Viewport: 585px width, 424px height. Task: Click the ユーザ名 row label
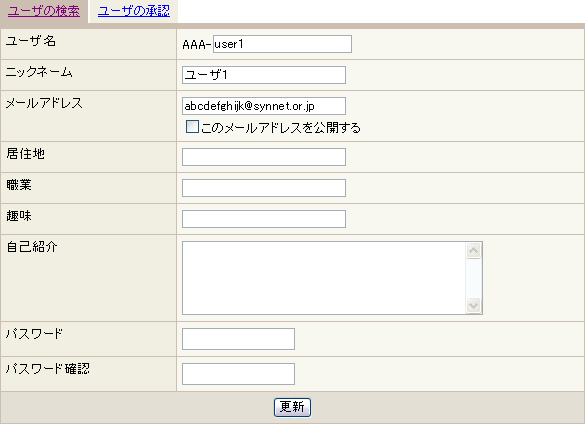click(x=31, y=41)
